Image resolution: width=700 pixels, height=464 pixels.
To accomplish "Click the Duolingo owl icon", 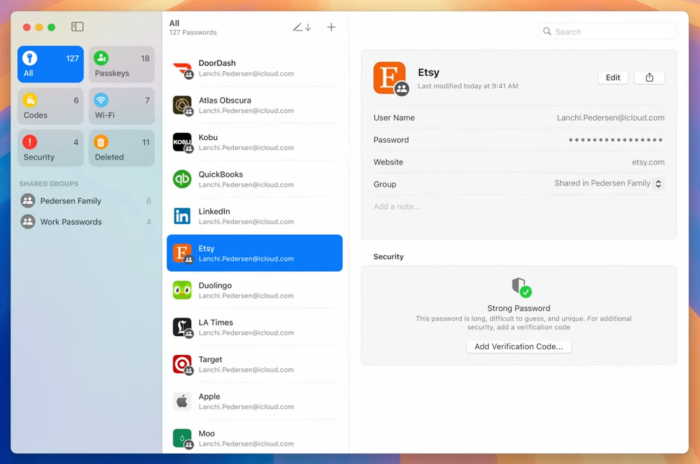I will [x=182, y=290].
